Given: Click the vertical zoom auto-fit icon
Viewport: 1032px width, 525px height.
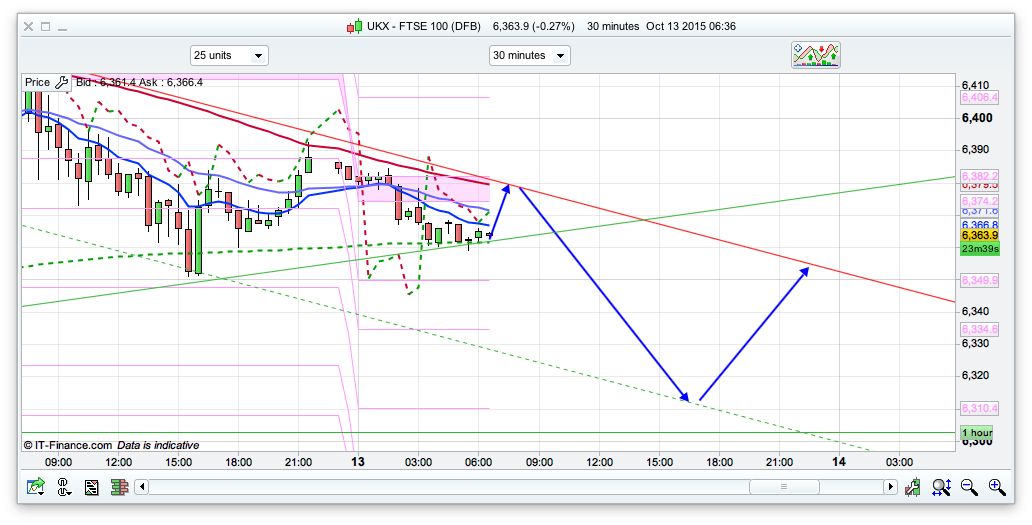Looking at the screenshot, I should (941, 487).
